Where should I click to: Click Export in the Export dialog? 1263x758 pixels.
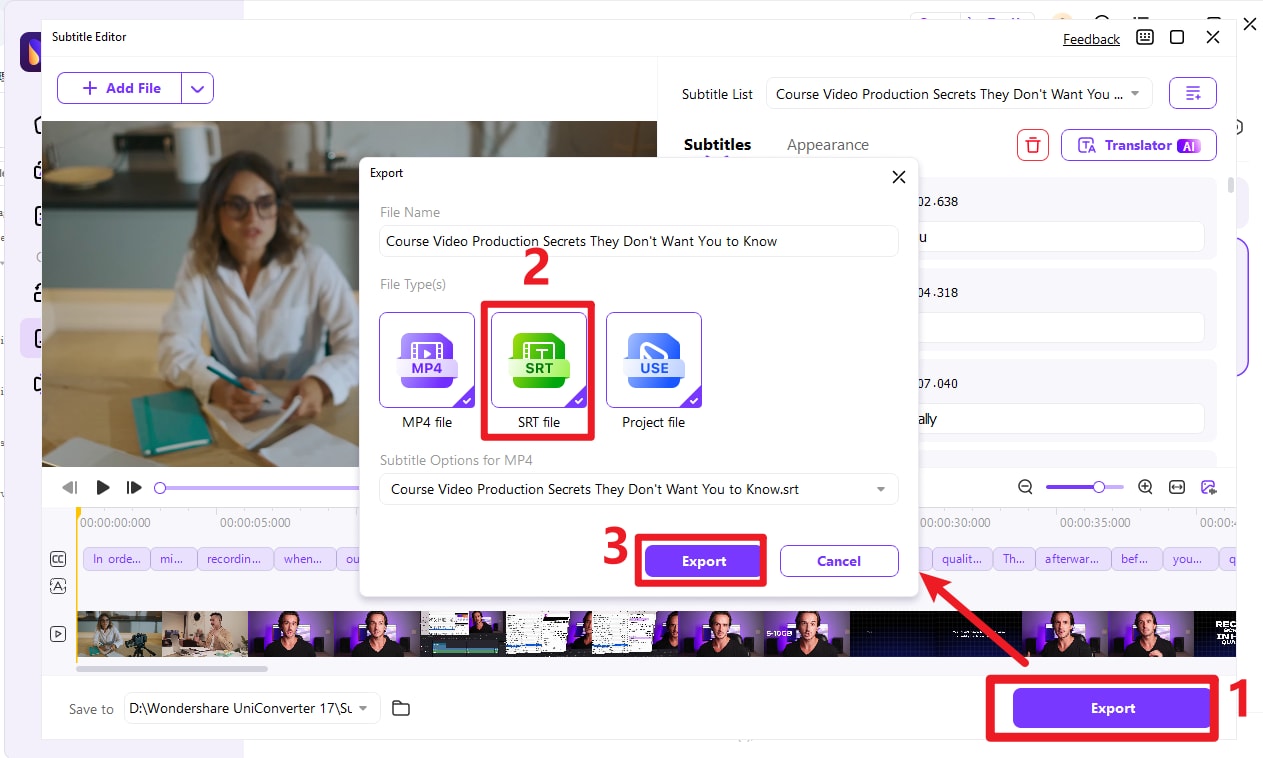(x=701, y=560)
